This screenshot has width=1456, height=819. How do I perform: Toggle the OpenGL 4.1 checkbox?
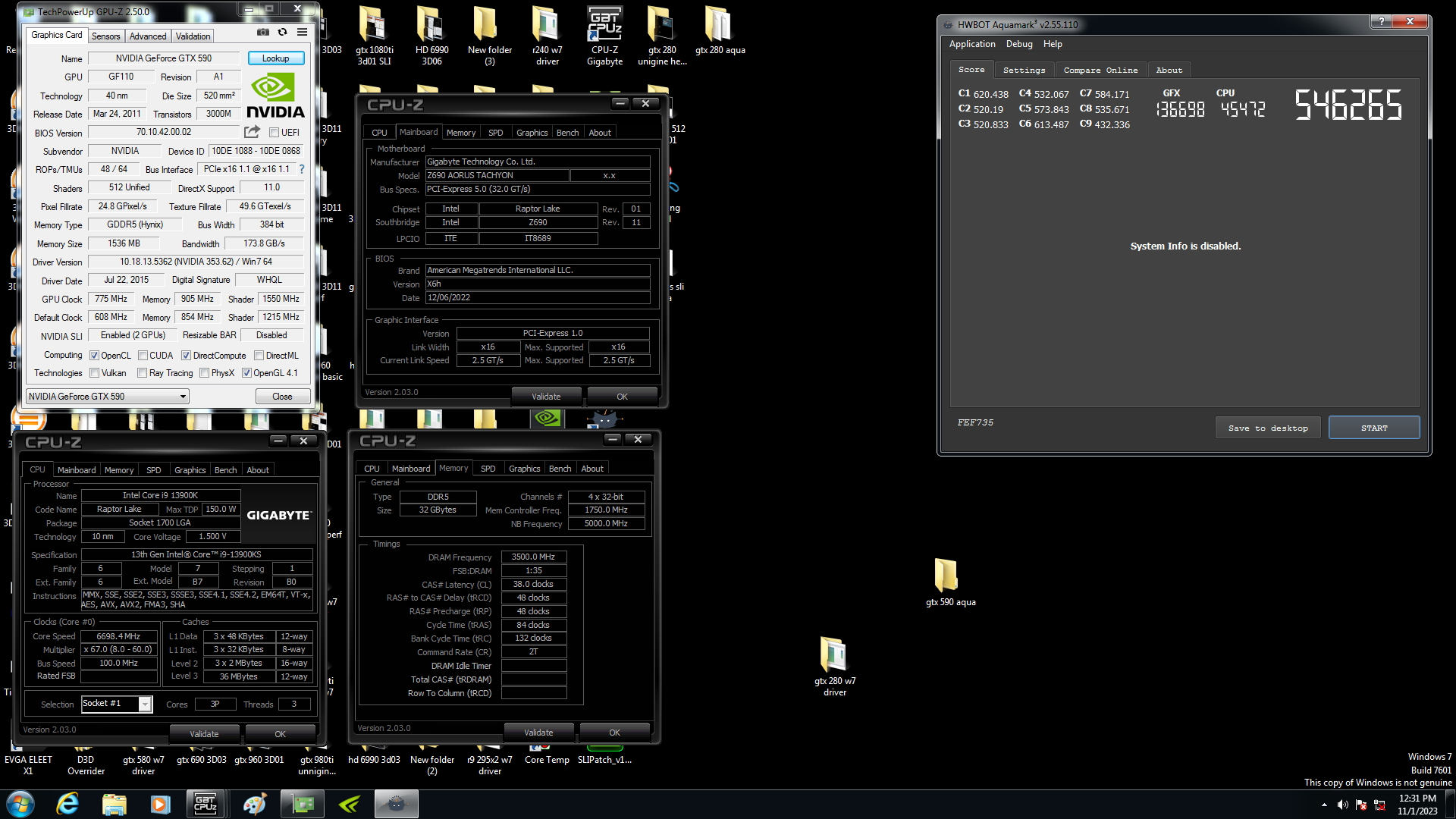pyautogui.click(x=246, y=373)
